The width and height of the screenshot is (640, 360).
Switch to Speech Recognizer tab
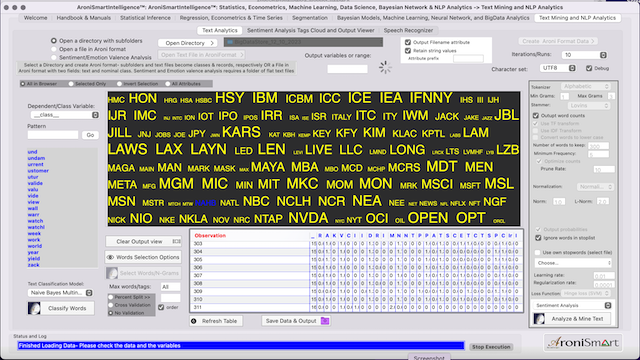tap(408, 30)
